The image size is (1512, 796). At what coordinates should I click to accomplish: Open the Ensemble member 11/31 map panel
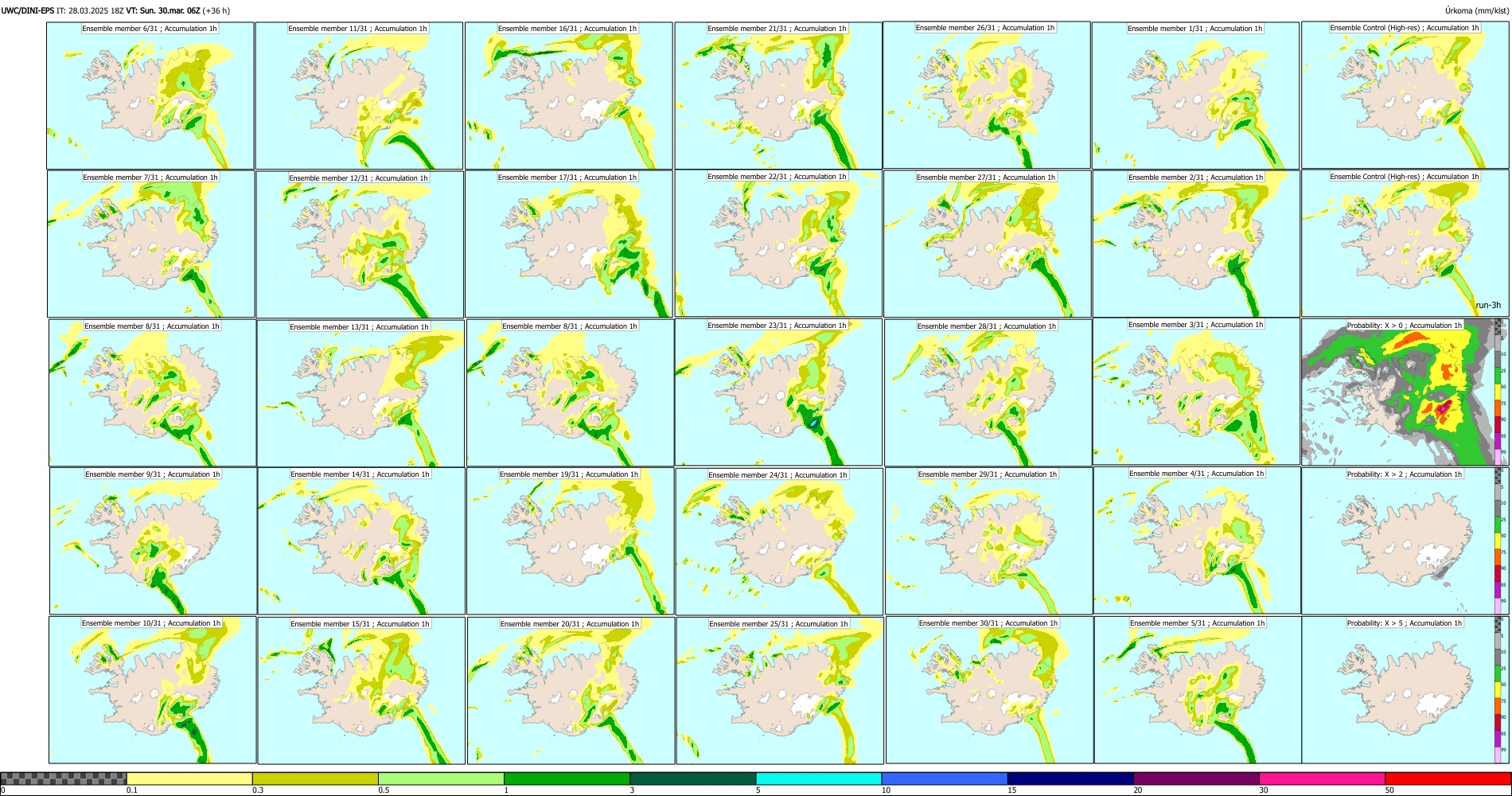pos(359,96)
